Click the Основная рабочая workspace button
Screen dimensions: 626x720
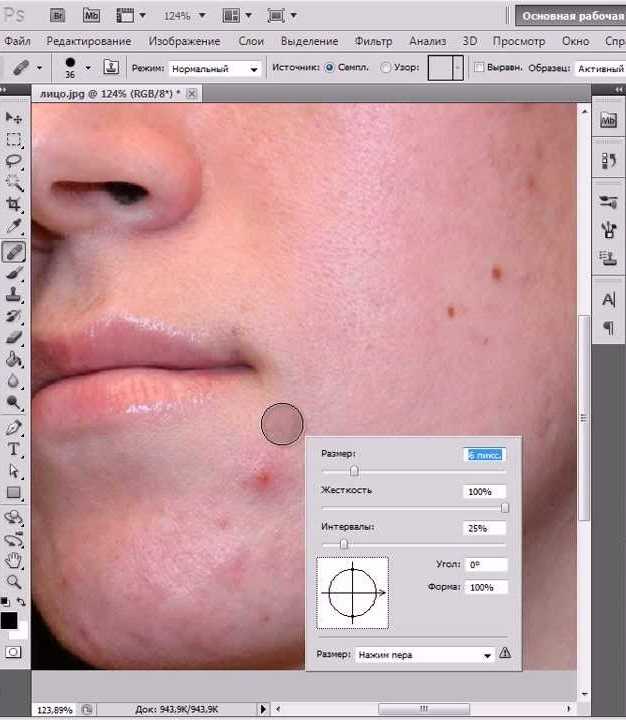[x=570, y=16]
